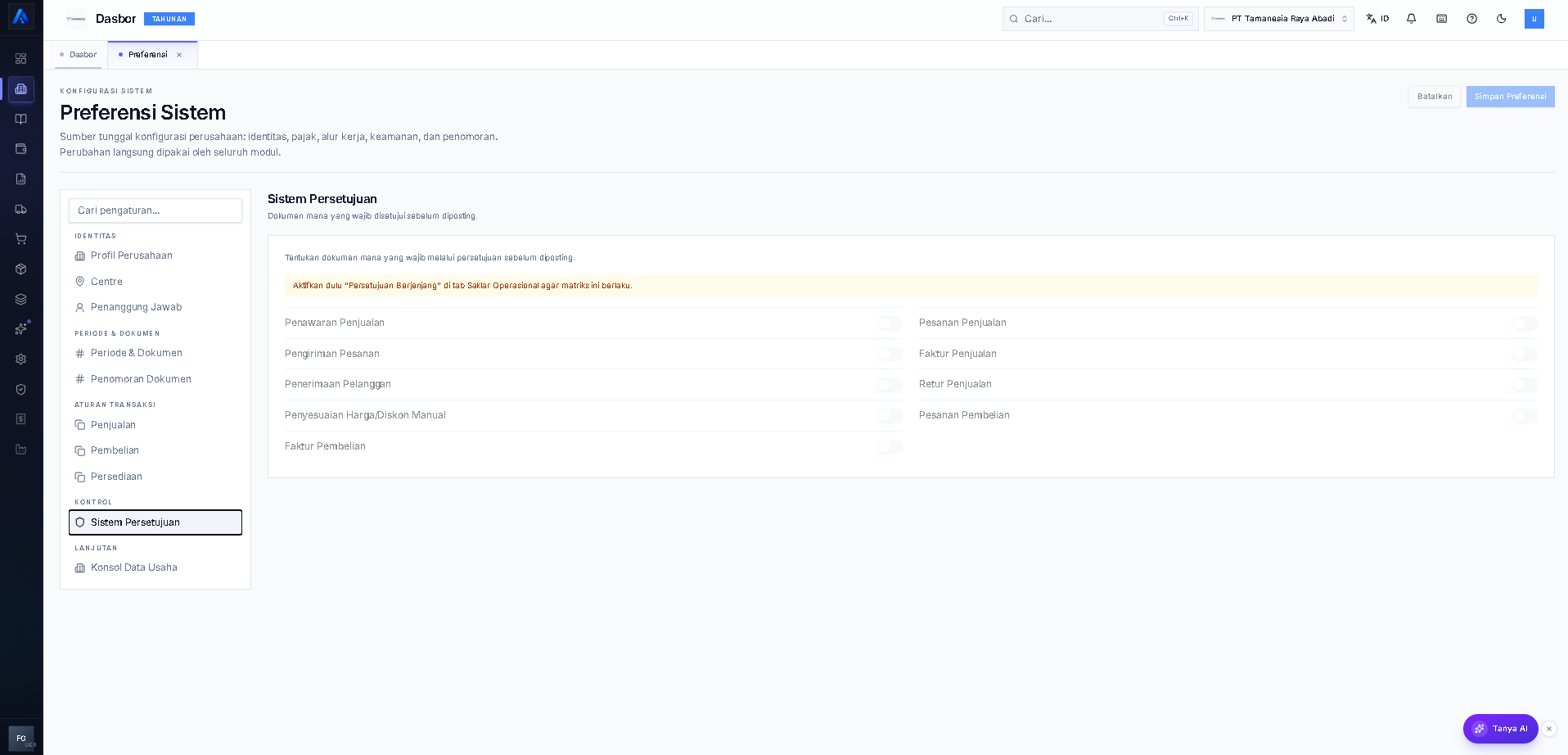
Task: Toggle Penyesuaian Harga/Diskon Manual switch
Action: click(x=890, y=415)
